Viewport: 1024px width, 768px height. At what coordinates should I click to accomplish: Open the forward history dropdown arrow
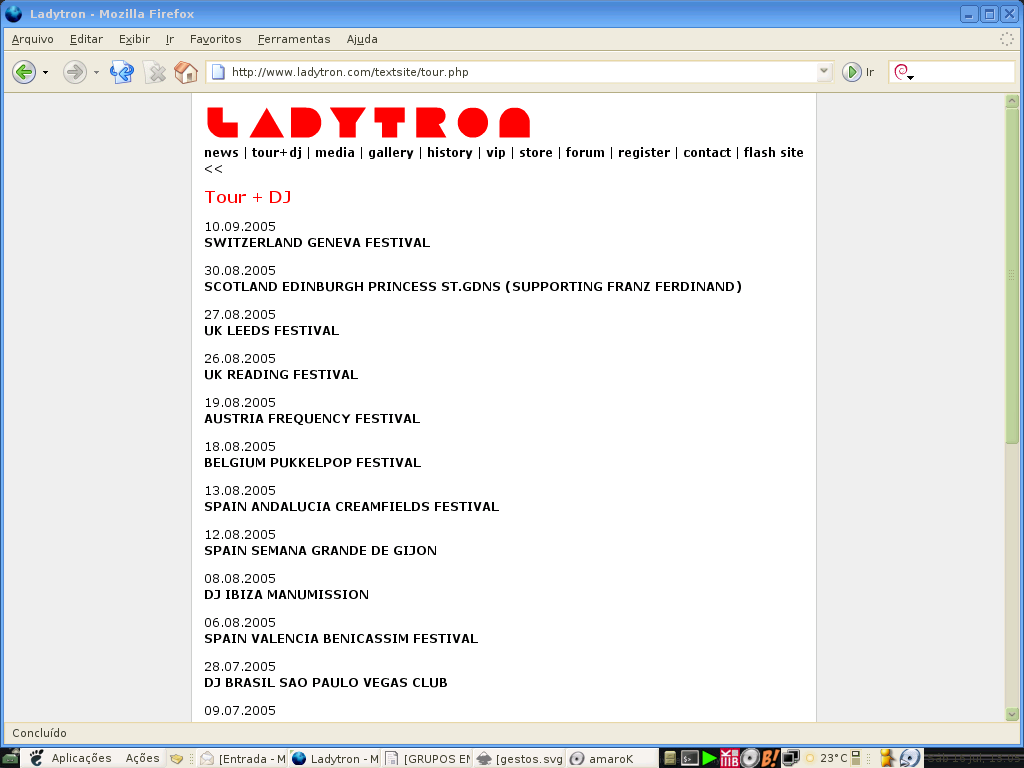click(x=96, y=72)
